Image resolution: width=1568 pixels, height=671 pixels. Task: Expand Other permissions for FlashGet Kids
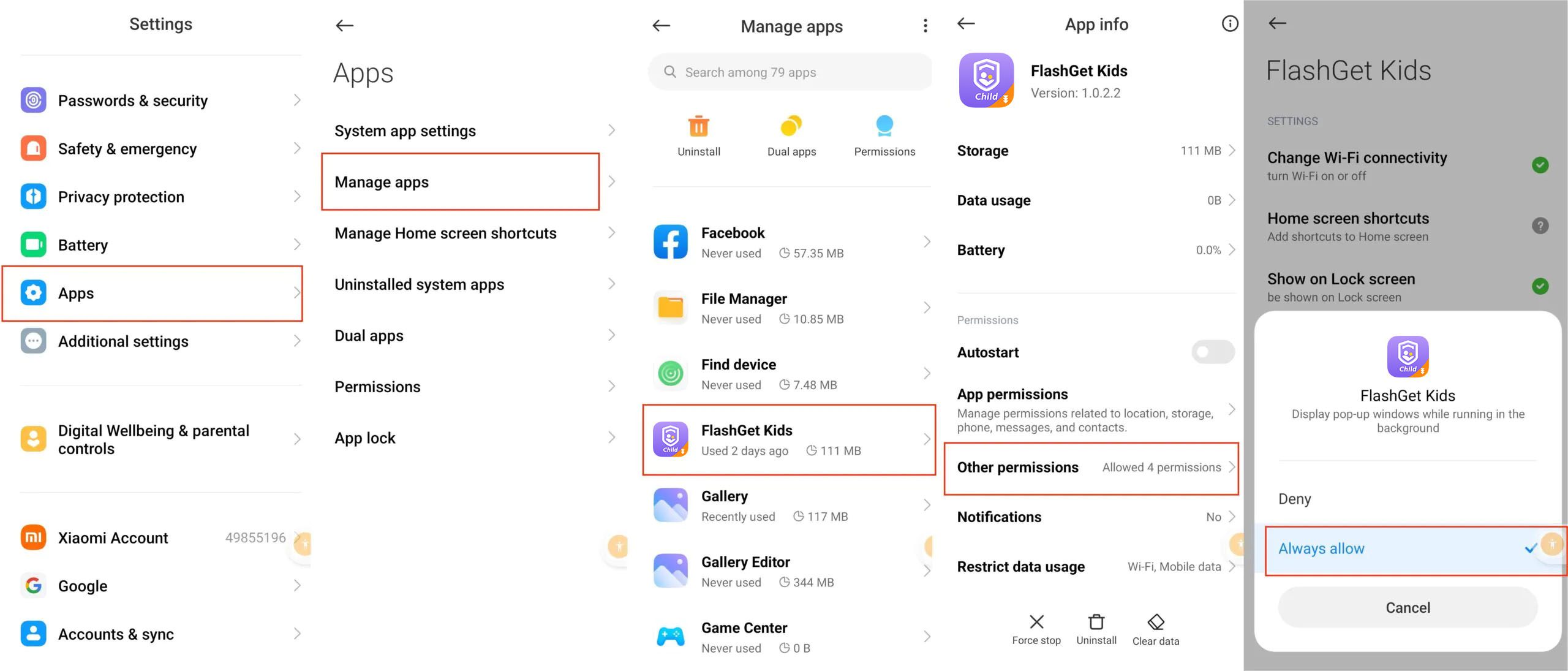click(1090, 467)
